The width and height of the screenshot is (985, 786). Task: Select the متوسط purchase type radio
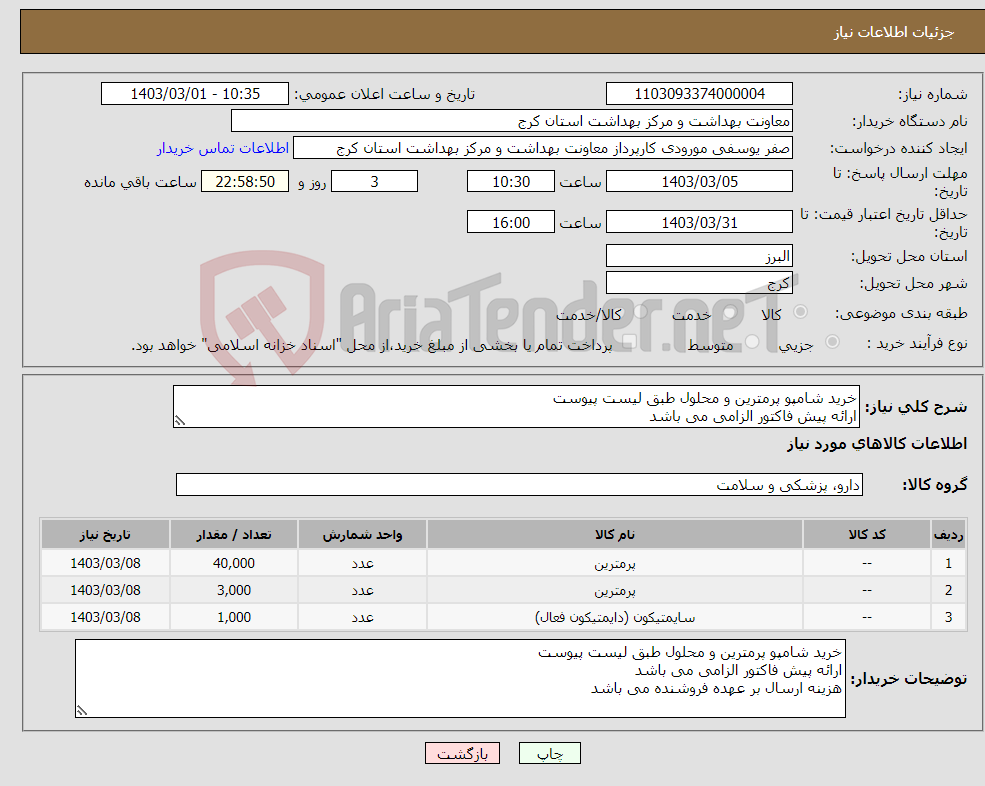(751, 342)
